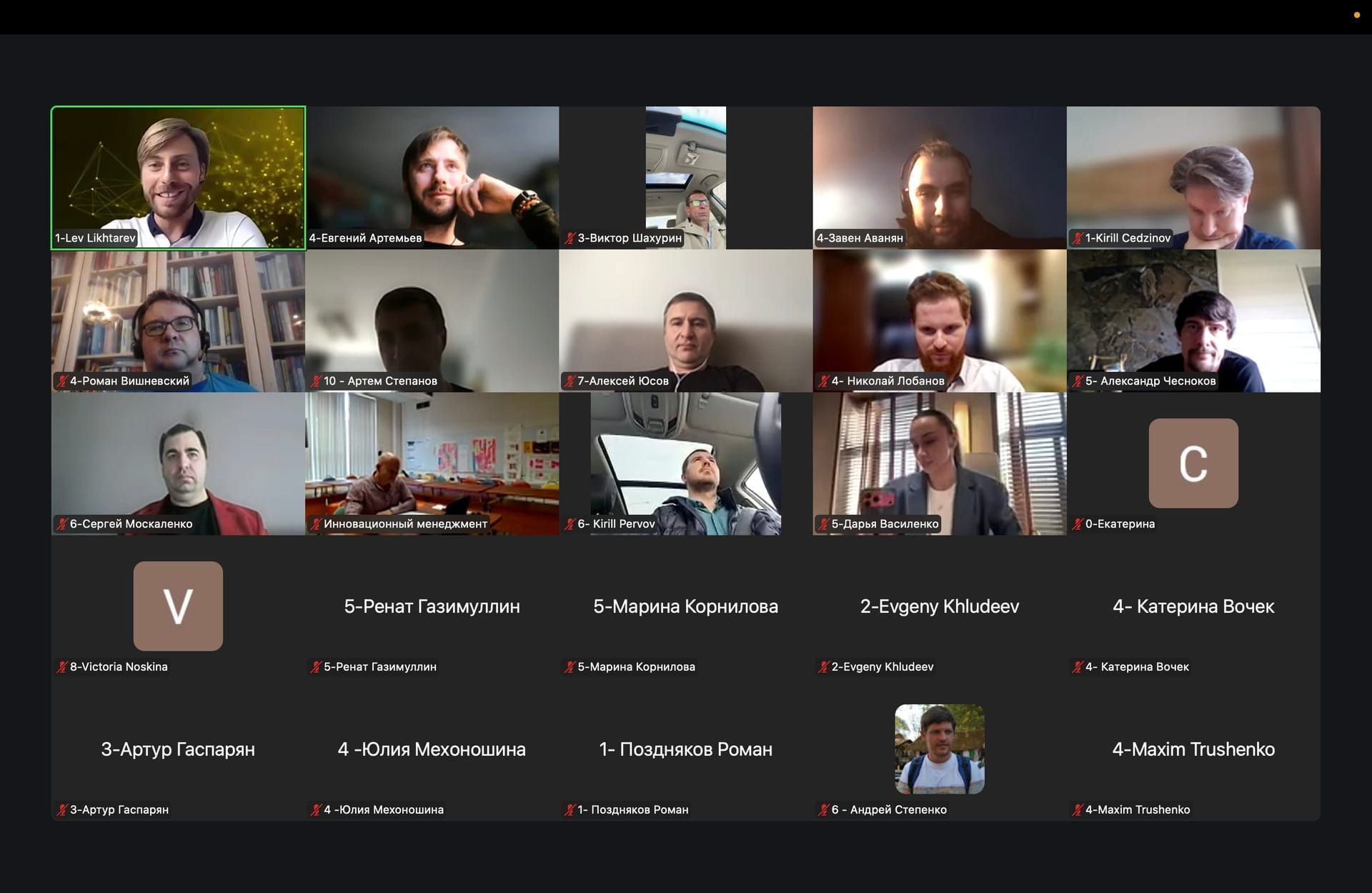This screenshot has width=1372, height=893.
Task: Select the C avatar tile for Екатерина
Action: [1193, 463]
